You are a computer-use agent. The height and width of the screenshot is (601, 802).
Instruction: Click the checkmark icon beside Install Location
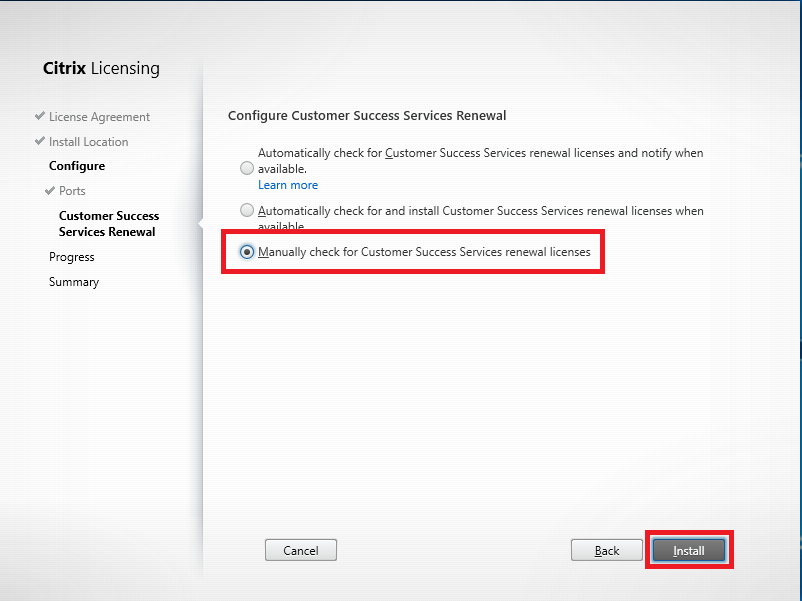[39, 142]
